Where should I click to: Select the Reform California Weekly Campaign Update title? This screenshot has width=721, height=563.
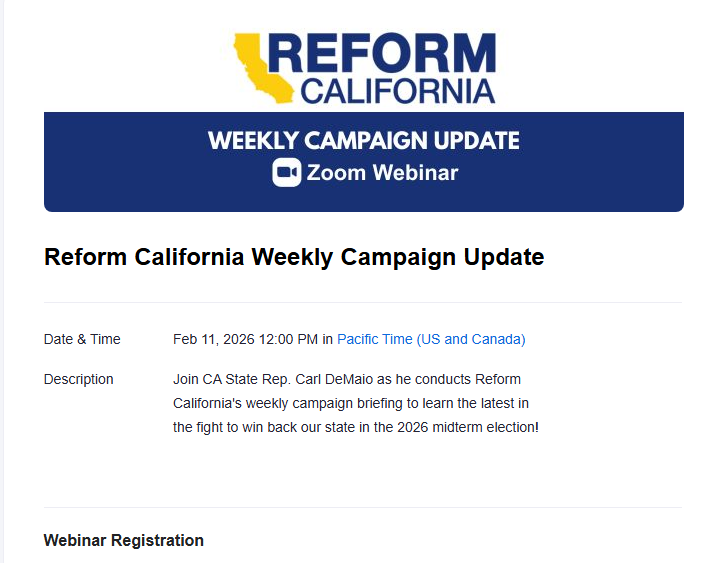tap(294, 257)
